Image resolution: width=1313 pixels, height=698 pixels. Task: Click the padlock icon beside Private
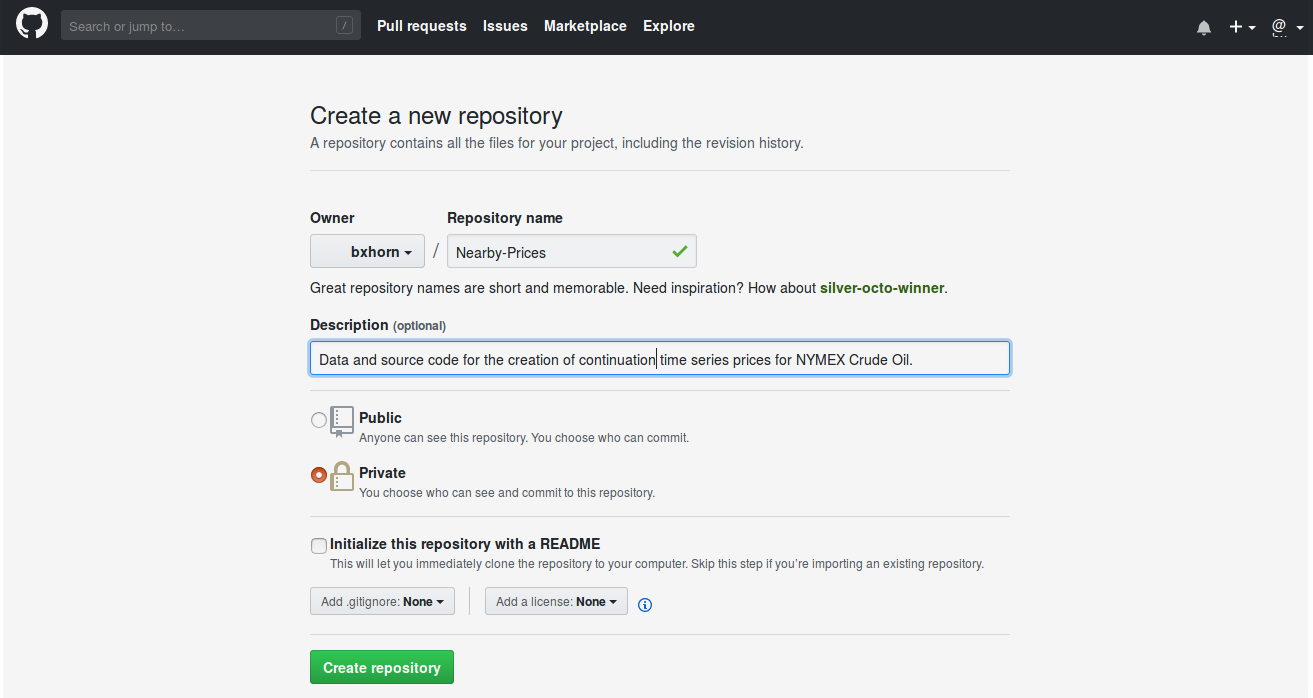(x=341, y=475)
